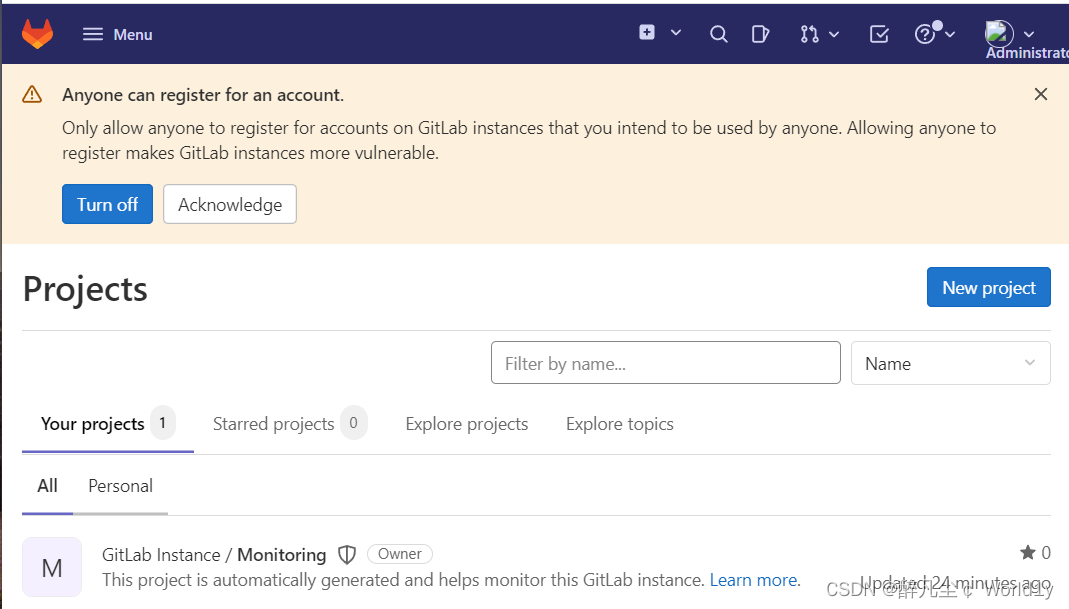Open the search magnifier icon
Screen dimensions: 1069x609
point(718,34)
